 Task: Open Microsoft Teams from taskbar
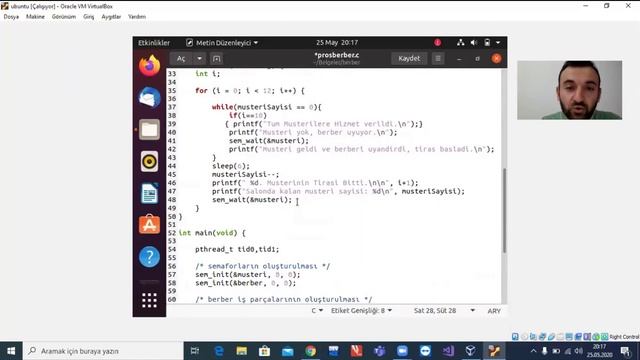pos(380,351)
